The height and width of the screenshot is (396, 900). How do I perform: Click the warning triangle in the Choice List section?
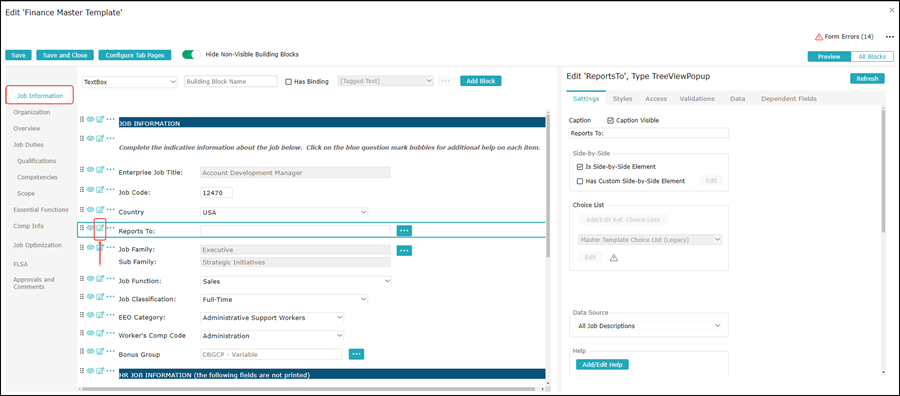pos(614,258)
